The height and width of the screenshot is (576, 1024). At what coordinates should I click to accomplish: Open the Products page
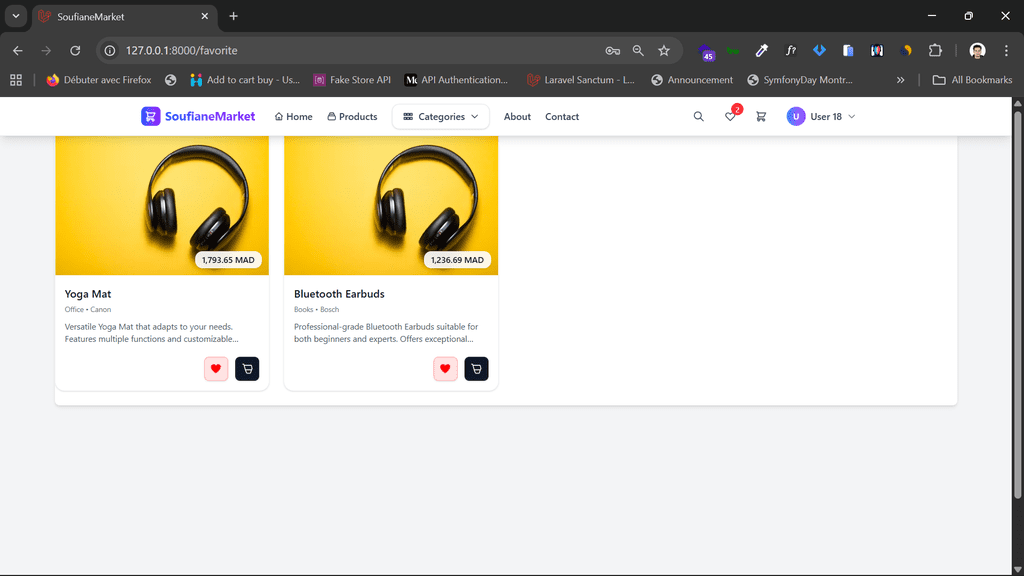(352, 116)
